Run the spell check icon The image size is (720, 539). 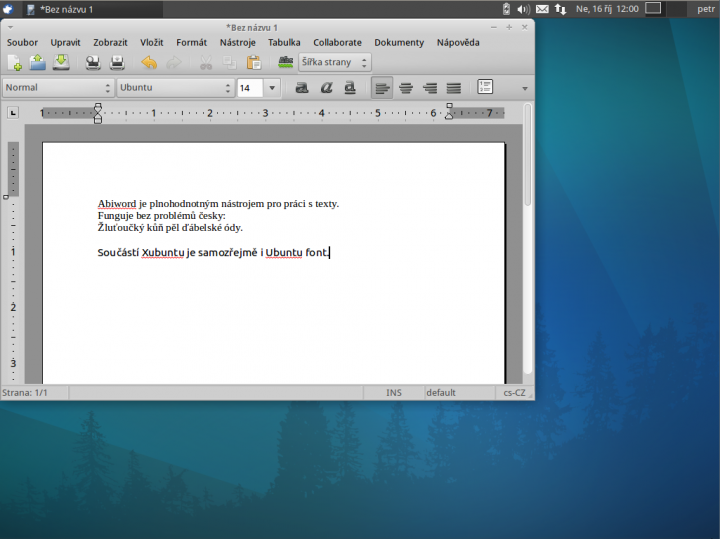point(286,62)
